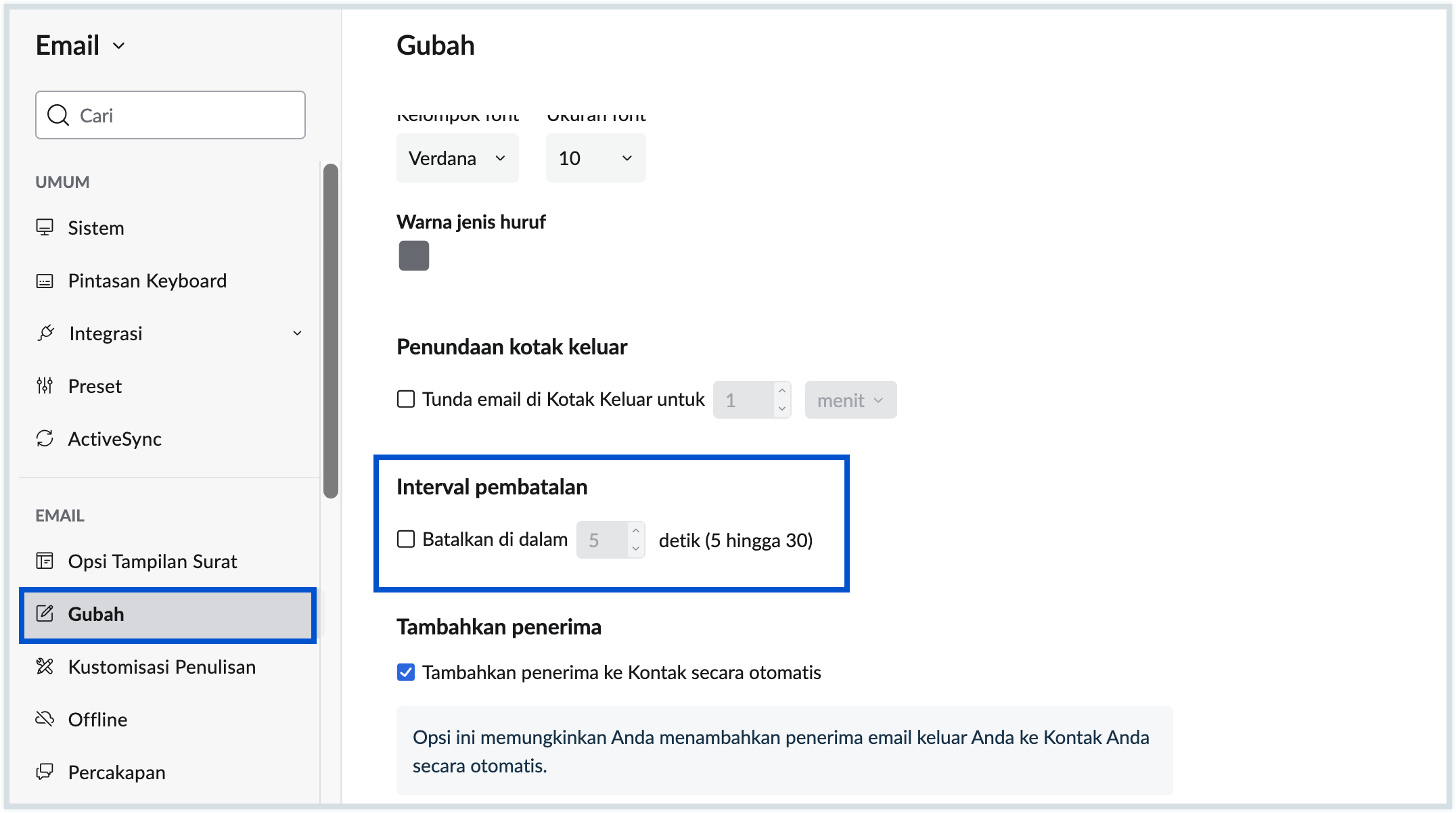Click the Sistem monitor icon
This screenshot has height=813, width=1456.
45,228
